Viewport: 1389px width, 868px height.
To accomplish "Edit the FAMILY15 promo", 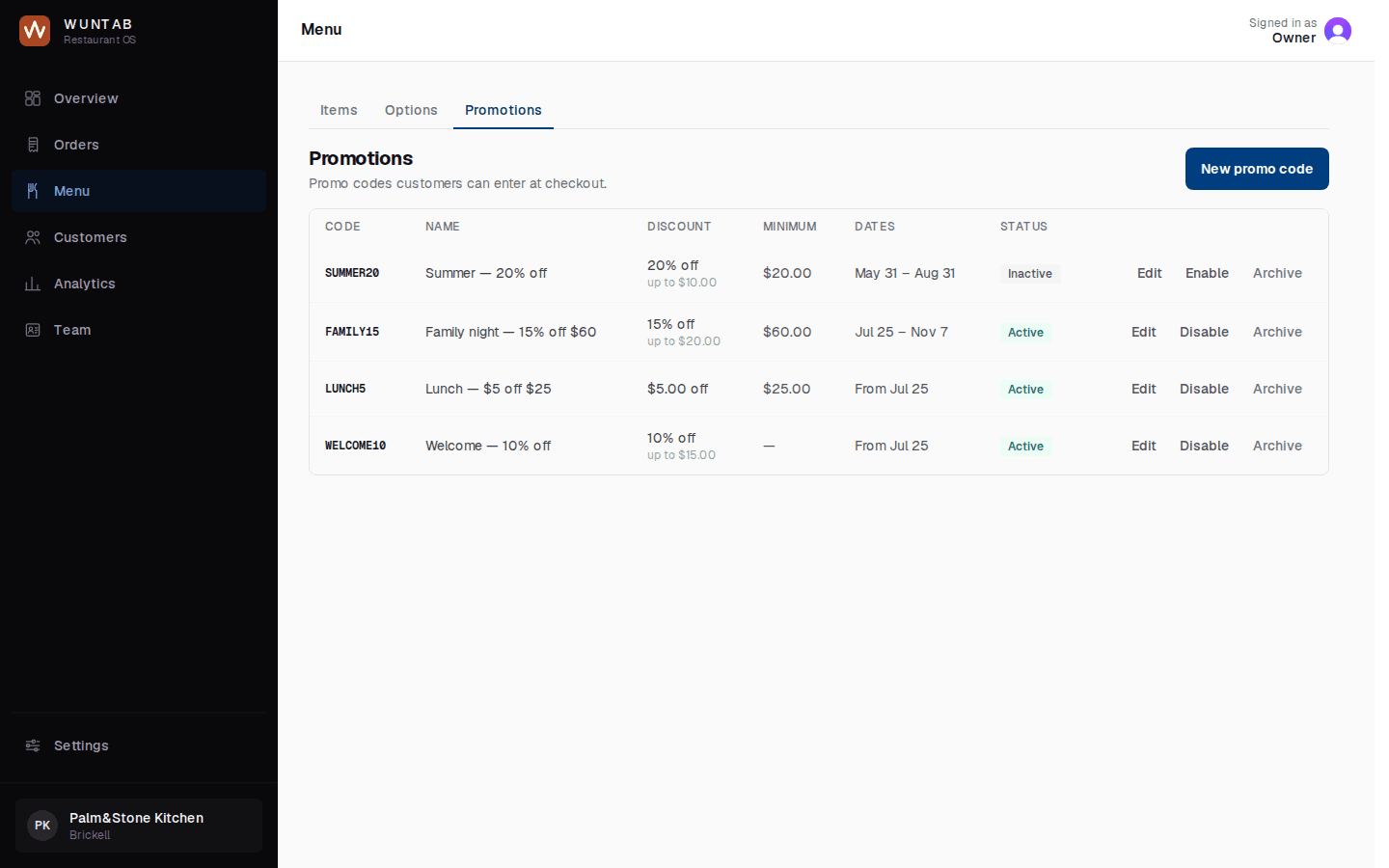I will [x=1144, y=332].
